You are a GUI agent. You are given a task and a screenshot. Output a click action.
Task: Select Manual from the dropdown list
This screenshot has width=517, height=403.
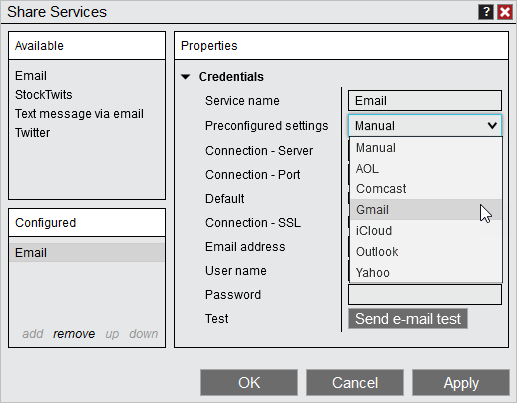click(x=425, y=148)
